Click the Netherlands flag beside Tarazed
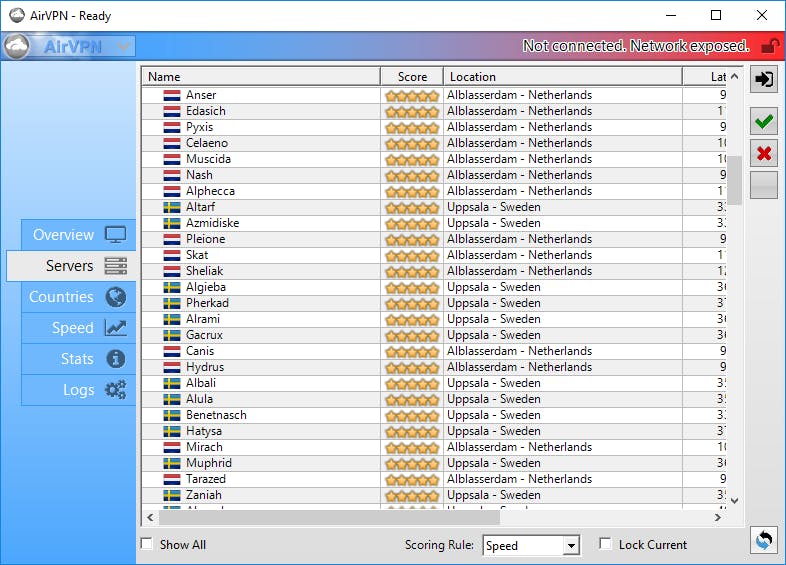This screenshot has width=786, height=565. tap(172, 479)
